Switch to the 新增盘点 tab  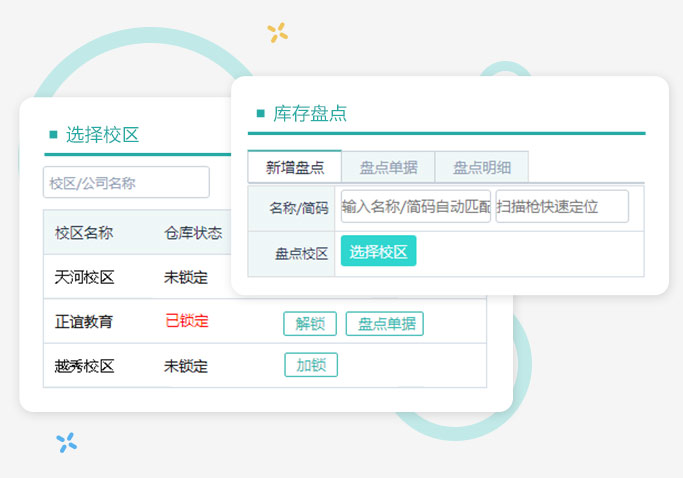coord(295,167)
